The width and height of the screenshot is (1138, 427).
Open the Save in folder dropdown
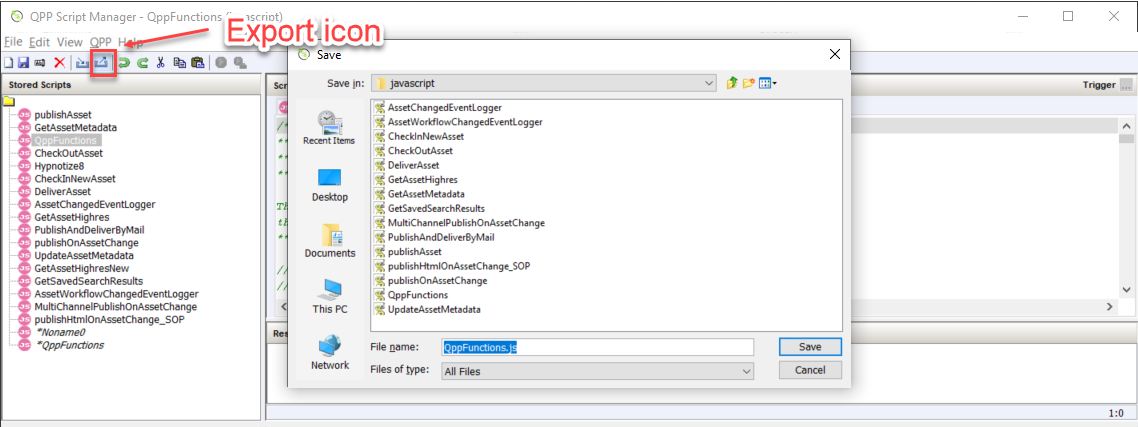(x=544, y=84)
